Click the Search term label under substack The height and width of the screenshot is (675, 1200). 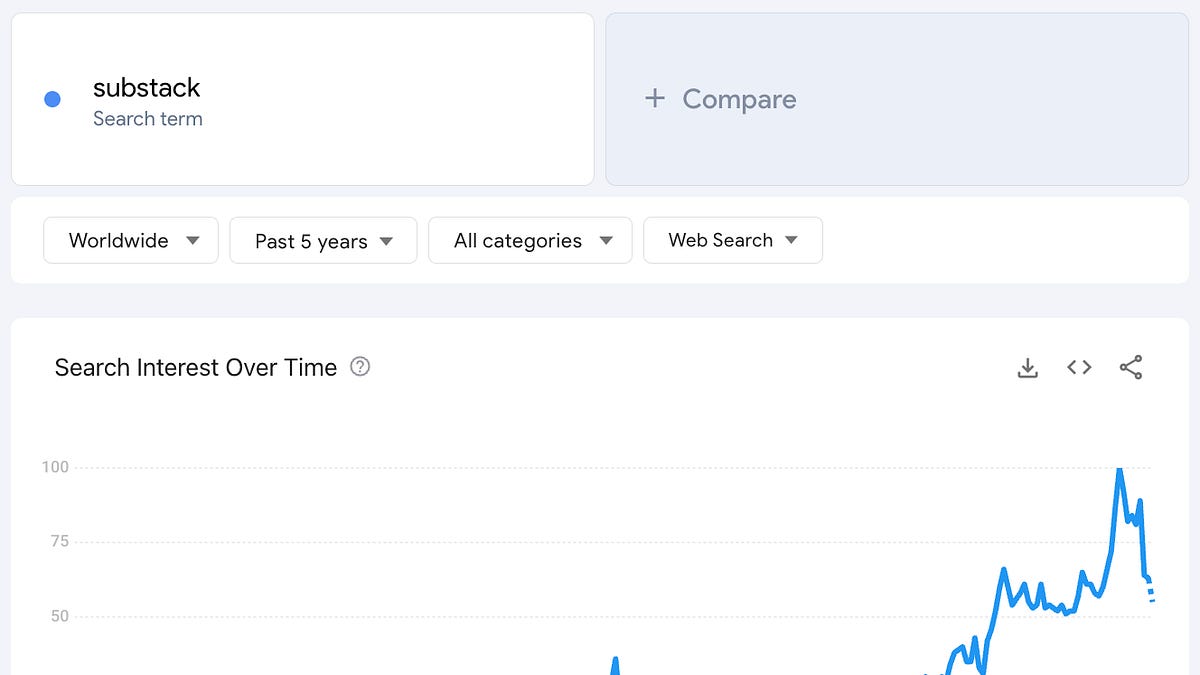(x=148, y=118)
